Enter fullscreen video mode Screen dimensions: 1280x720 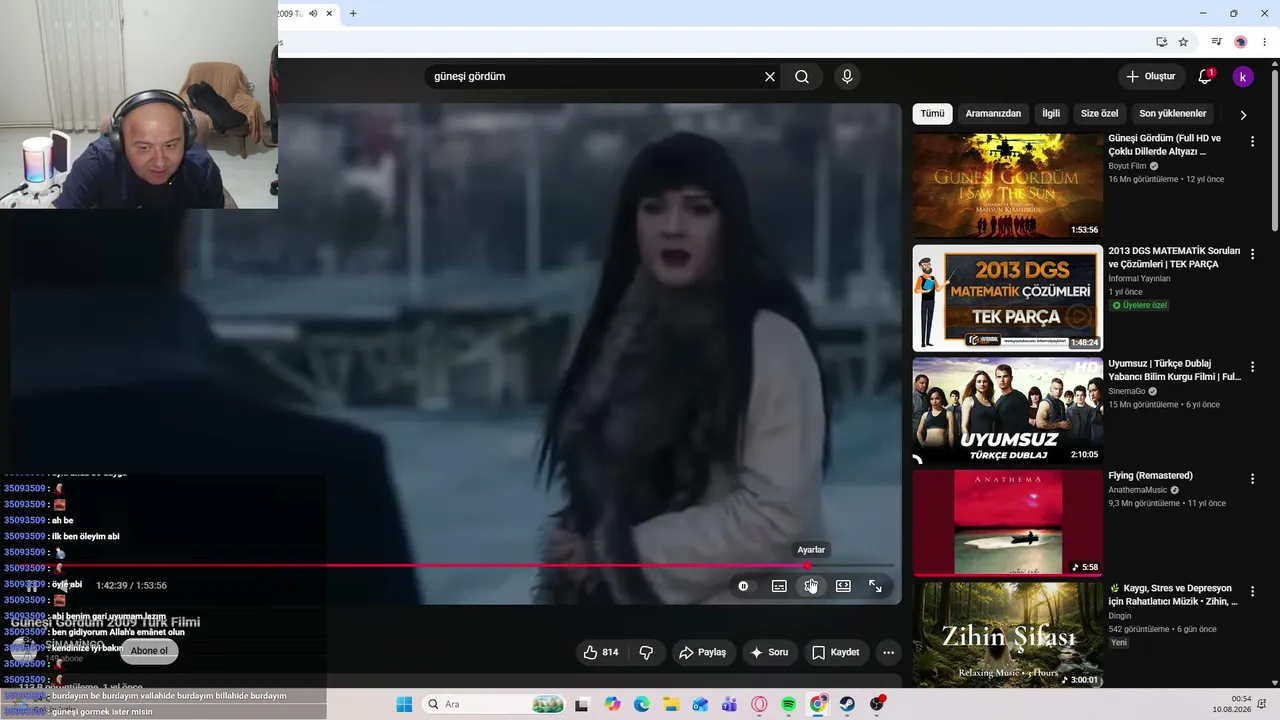tap(875, 586)
